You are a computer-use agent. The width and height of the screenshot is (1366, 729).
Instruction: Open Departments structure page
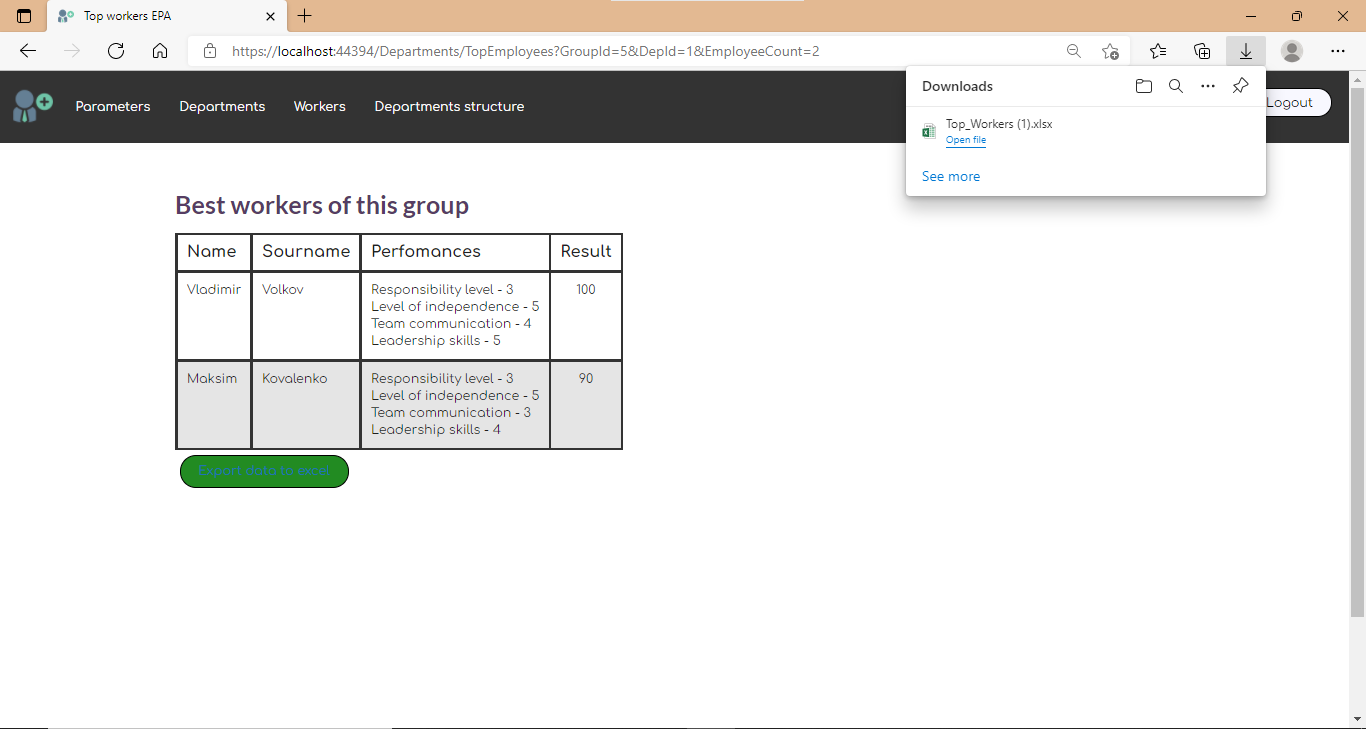click(x=449, y=106)
